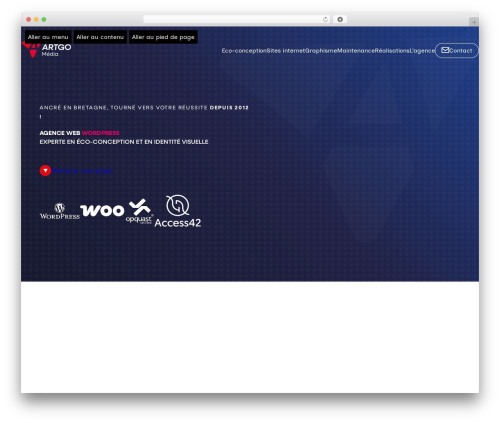The height and width of the screenshot is (423, 500).
Task: Open the Sites internet menu item
Action: [x=286, y=51]
